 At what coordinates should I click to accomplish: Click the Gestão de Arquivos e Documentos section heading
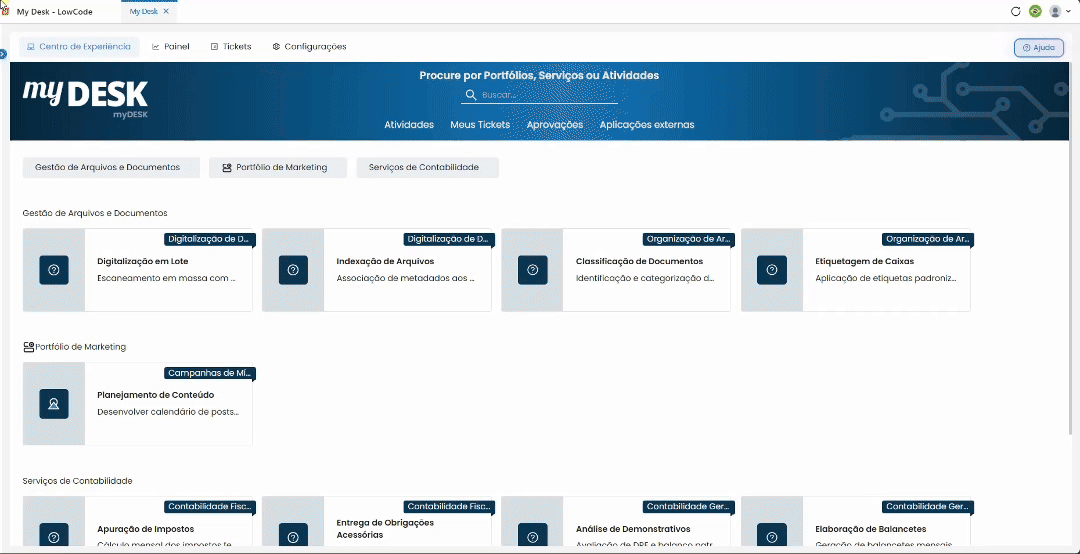coord(95,214)
